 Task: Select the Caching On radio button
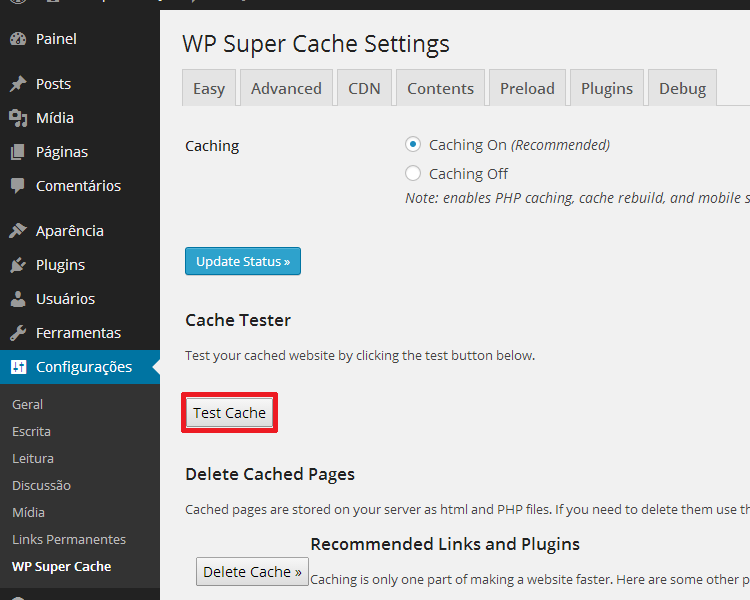click(x=413, y=144)
